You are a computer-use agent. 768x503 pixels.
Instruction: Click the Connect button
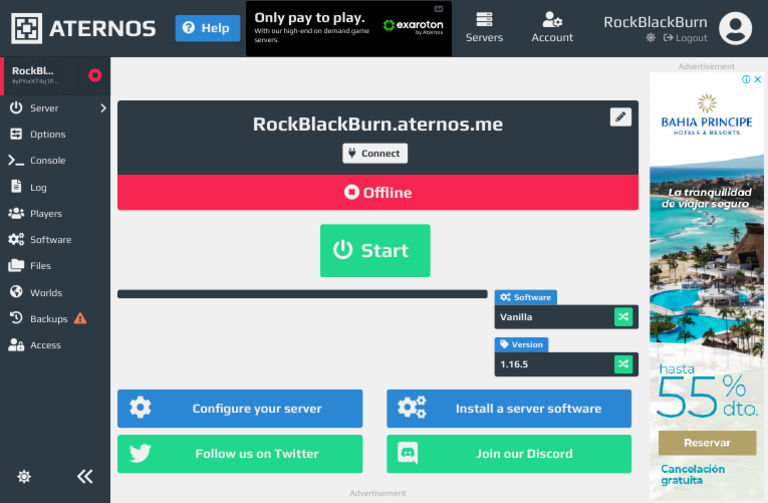coord(375,153)
